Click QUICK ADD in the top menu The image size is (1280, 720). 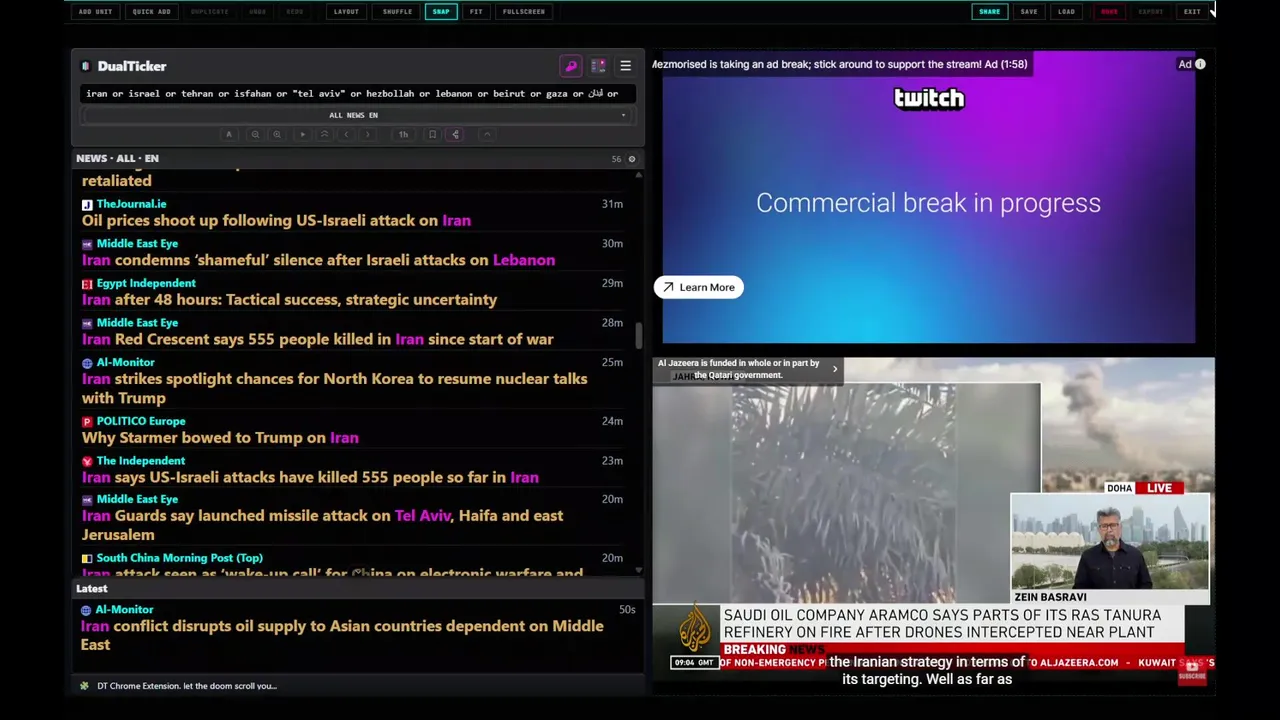152,11
